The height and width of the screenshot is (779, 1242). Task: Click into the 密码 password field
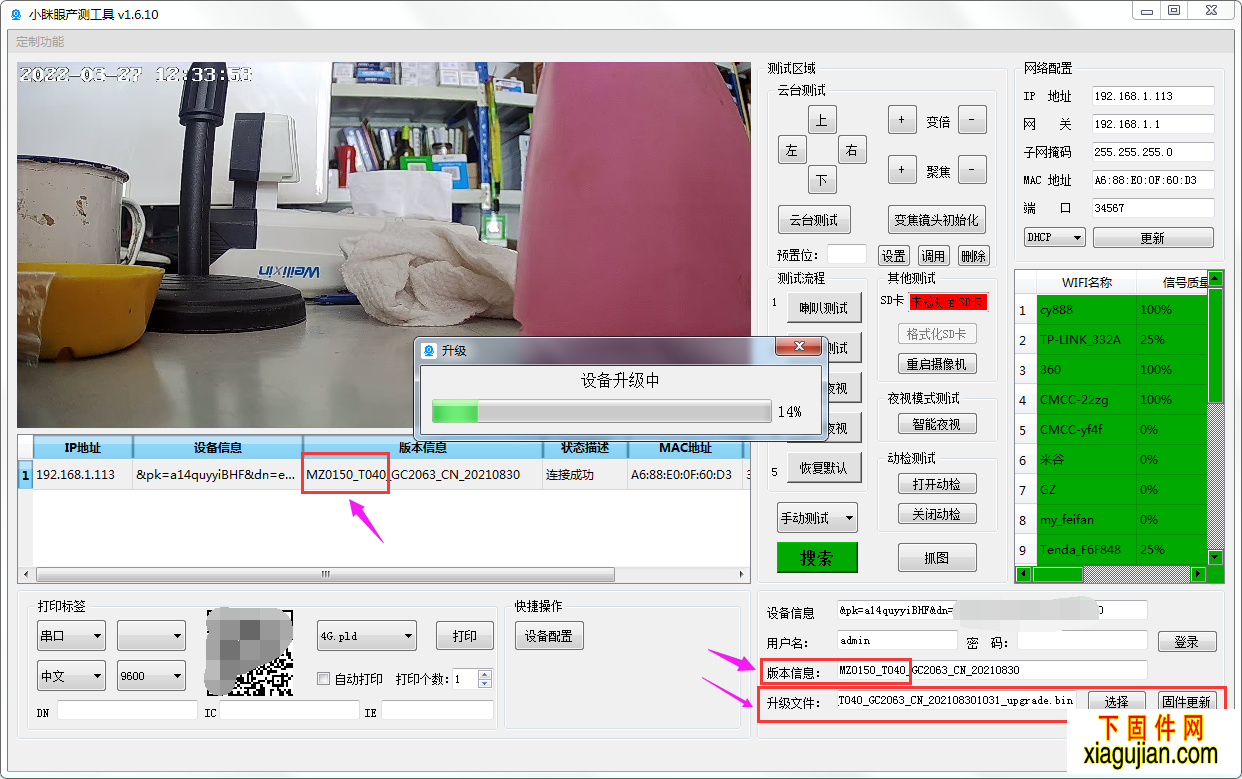[x=1082, y=640]
